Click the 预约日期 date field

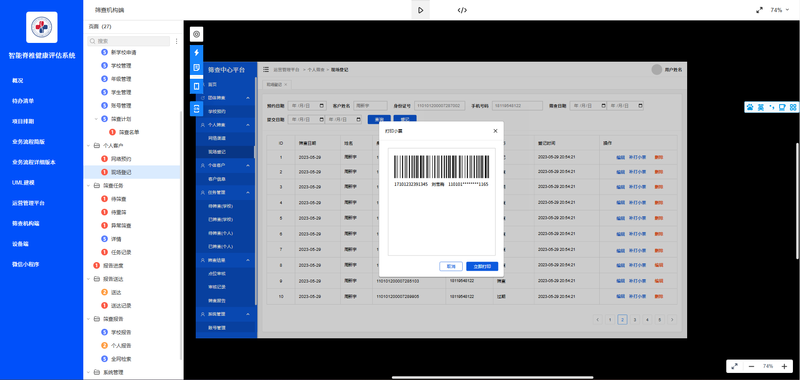pos(307,106)
